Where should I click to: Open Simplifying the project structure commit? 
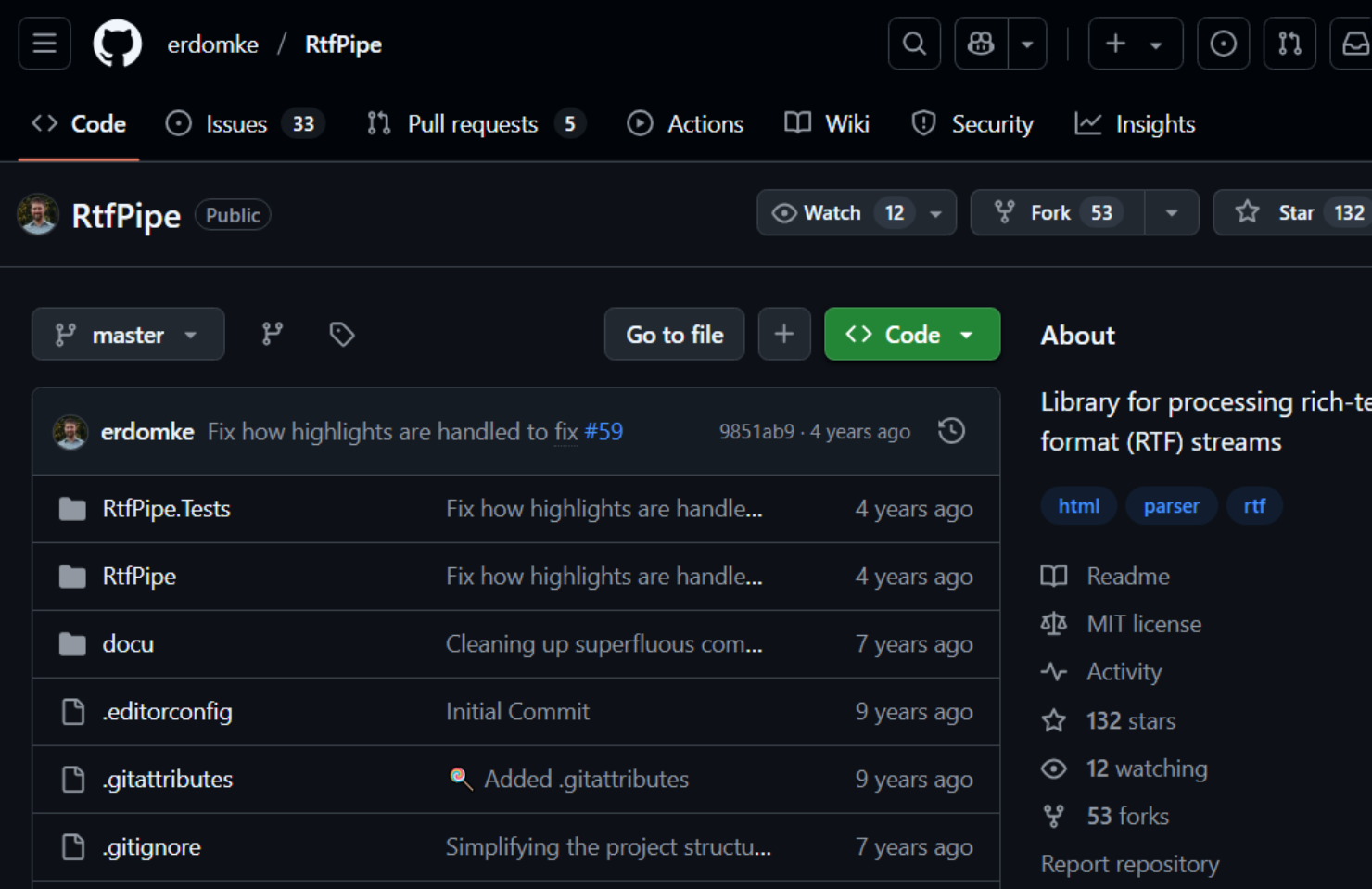click(x=608, y=846)
